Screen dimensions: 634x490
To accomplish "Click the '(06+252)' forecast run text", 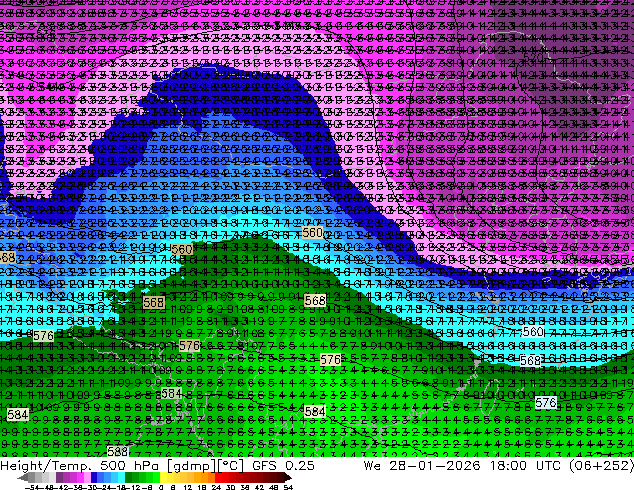I will (x=601, y=466).
